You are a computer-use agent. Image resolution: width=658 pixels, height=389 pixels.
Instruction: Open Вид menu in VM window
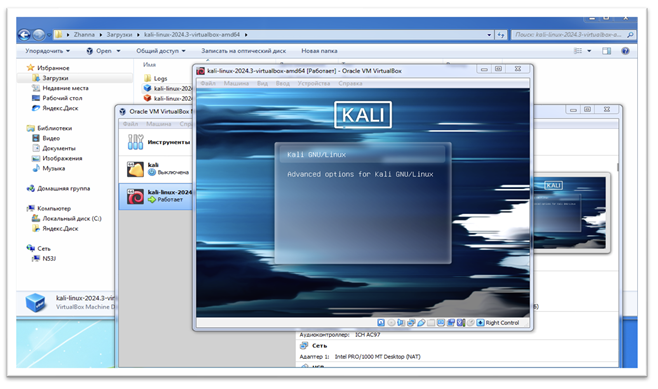[262, 83]
